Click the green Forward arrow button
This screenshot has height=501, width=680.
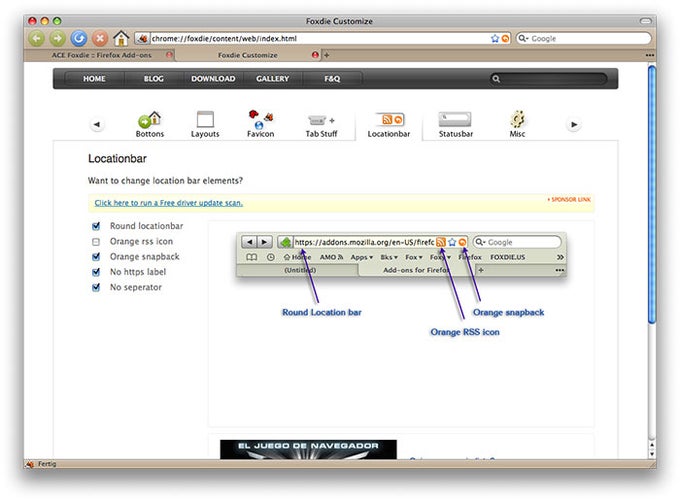(58, 39)
